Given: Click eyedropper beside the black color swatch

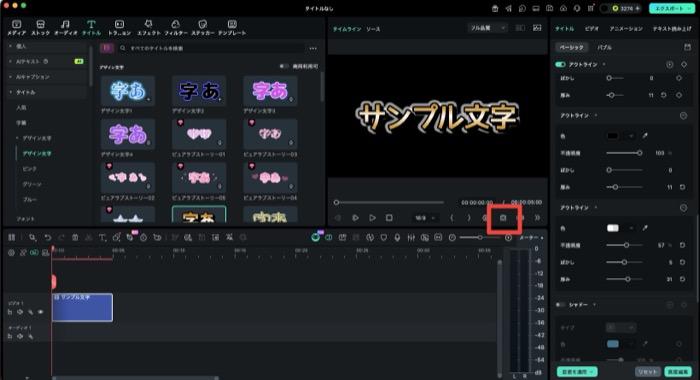Looking at the screenshot, I should [645, 136].
